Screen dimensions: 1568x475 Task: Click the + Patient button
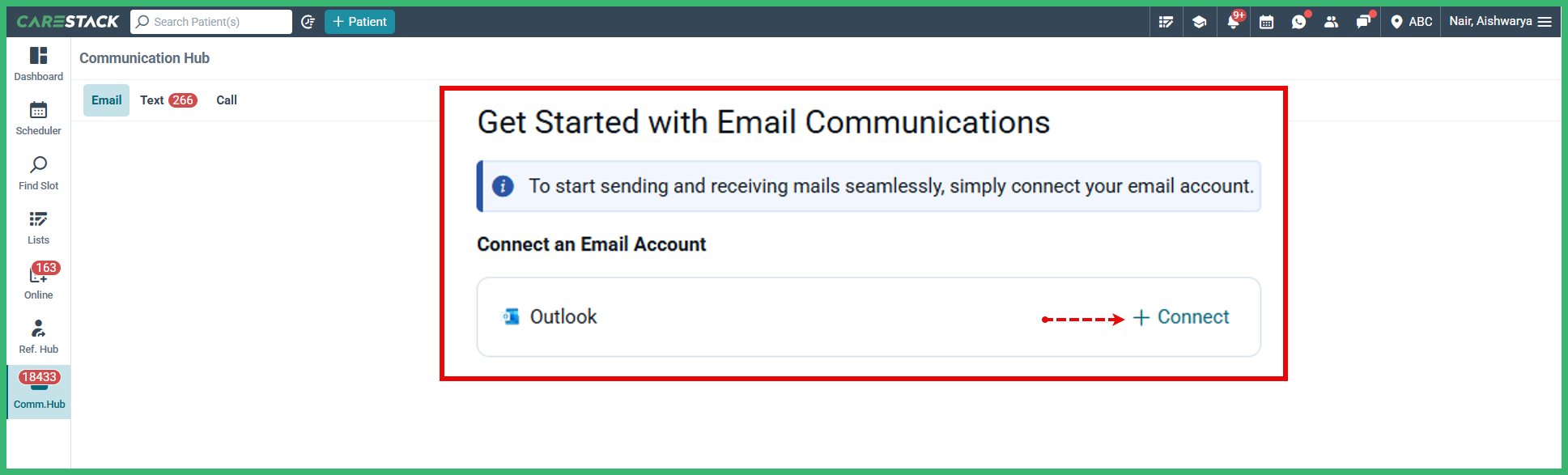[x=359, y=22]
